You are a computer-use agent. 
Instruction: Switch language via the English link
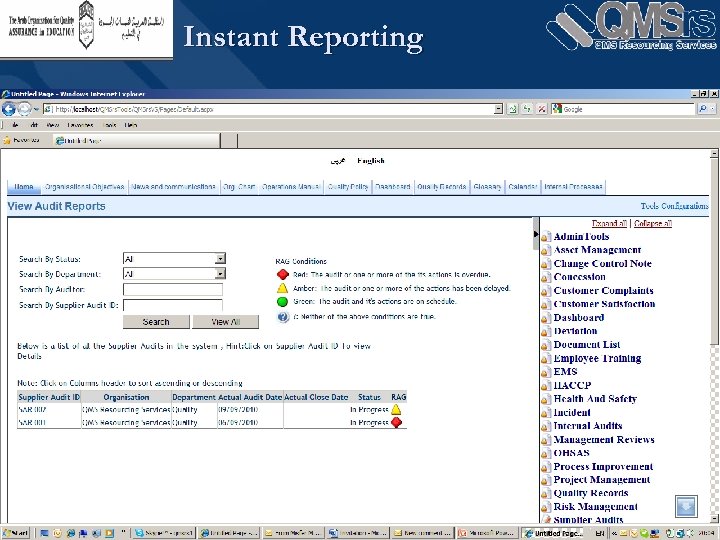pos(371,161)
